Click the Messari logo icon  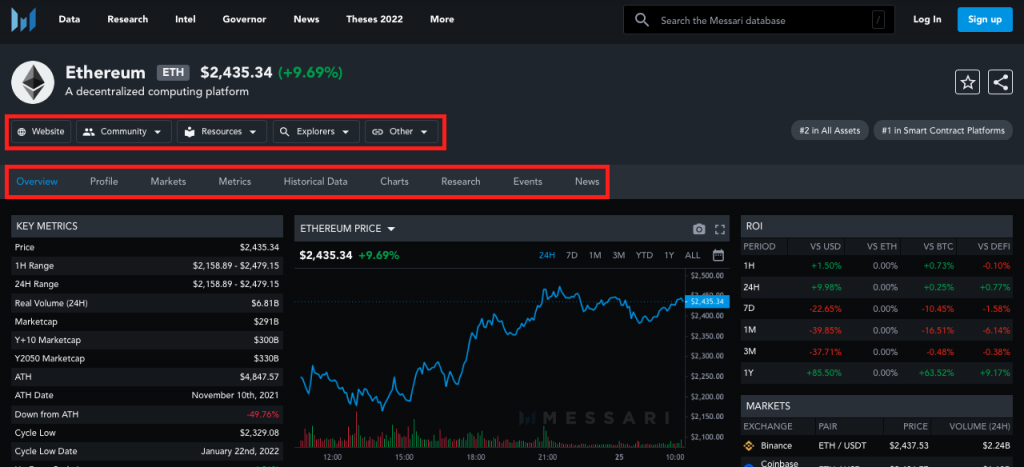[x=25, y=20]
